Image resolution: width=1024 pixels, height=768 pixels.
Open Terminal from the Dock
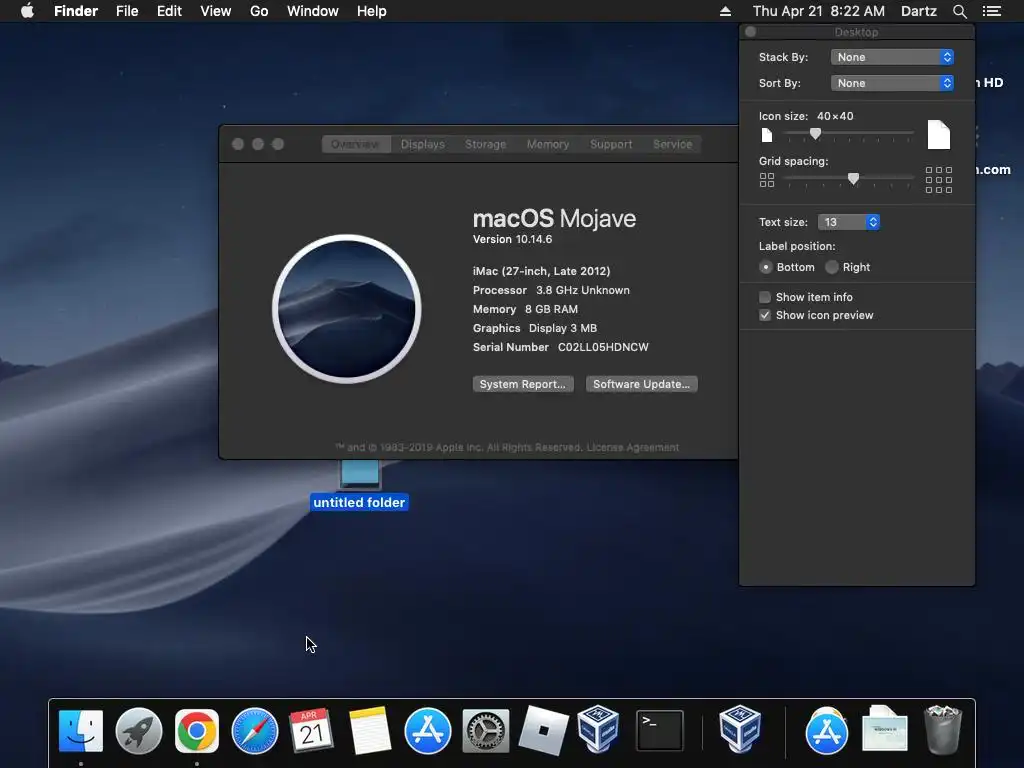tap(660, 731)
